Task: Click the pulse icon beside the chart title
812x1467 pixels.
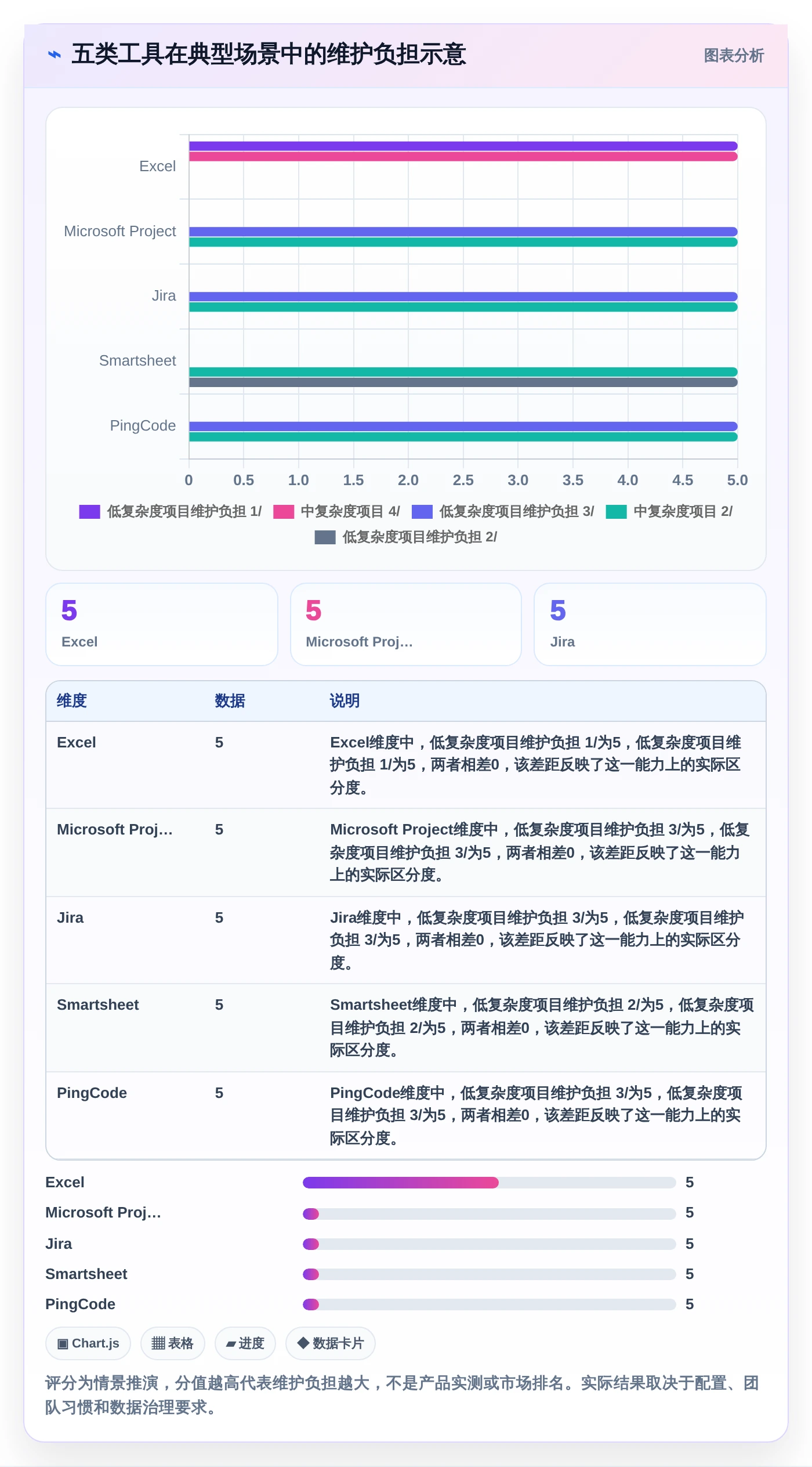Action: (55, 55)
